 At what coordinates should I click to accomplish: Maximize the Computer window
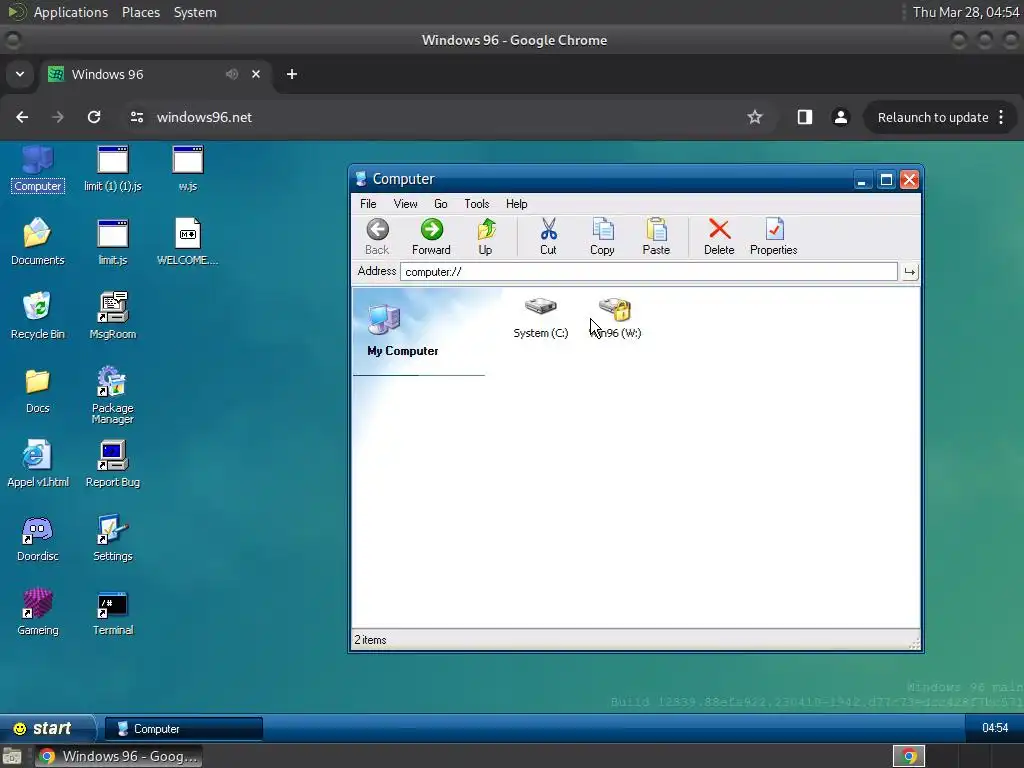click(886, 180)
